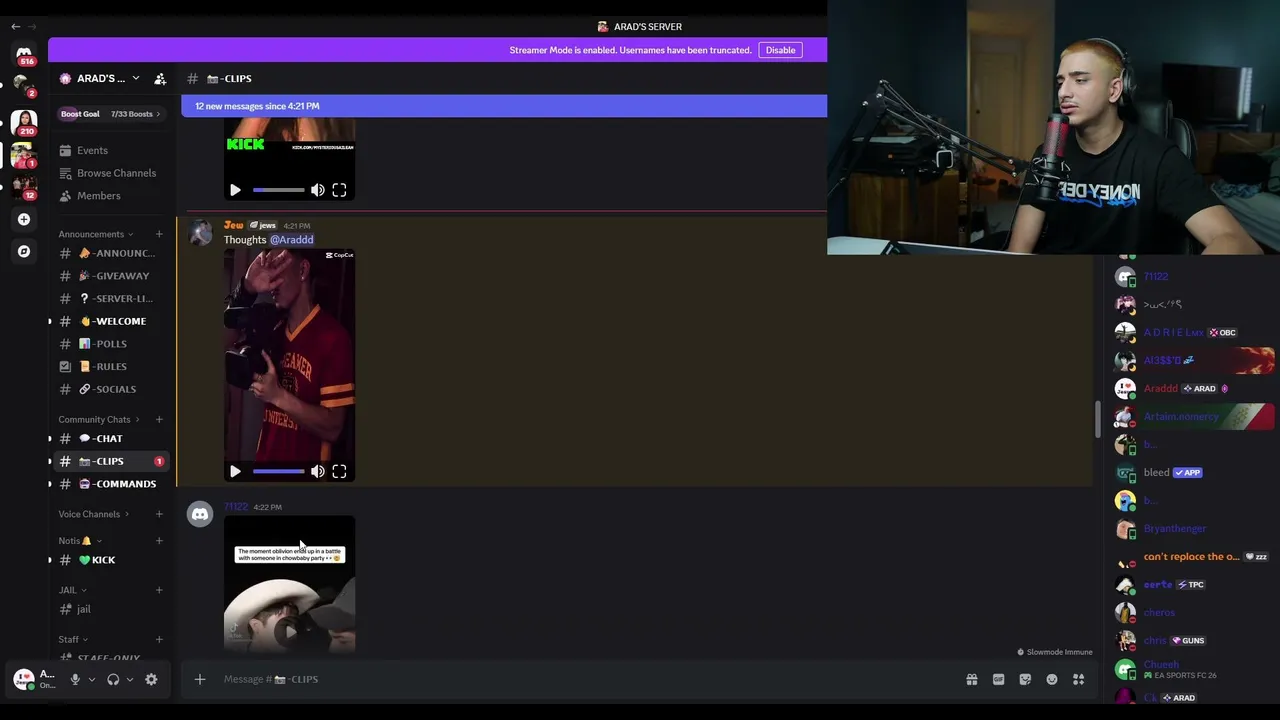This screenshot has width=1280, height=720.
Task: Create channel in Notis category
Action: (159, 541)
